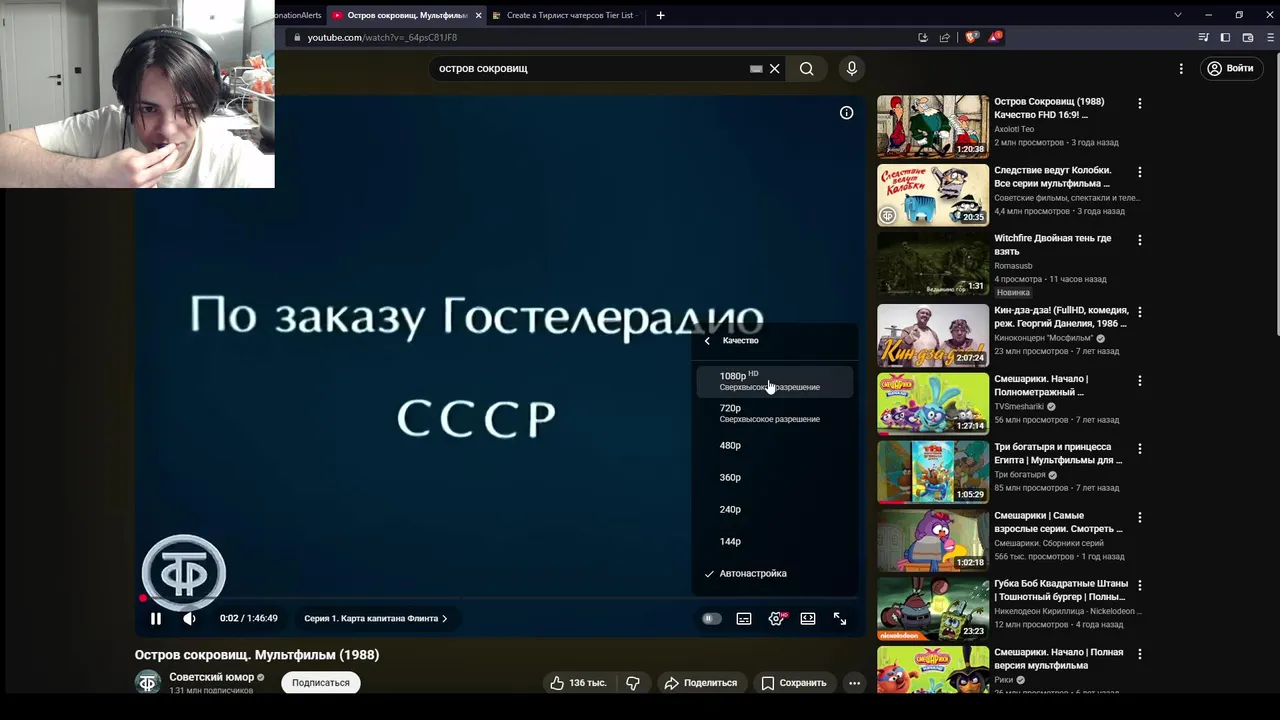Open the video info card icon
The width and height of the screenshot is (1280, 720).
(x=846, y=113)
